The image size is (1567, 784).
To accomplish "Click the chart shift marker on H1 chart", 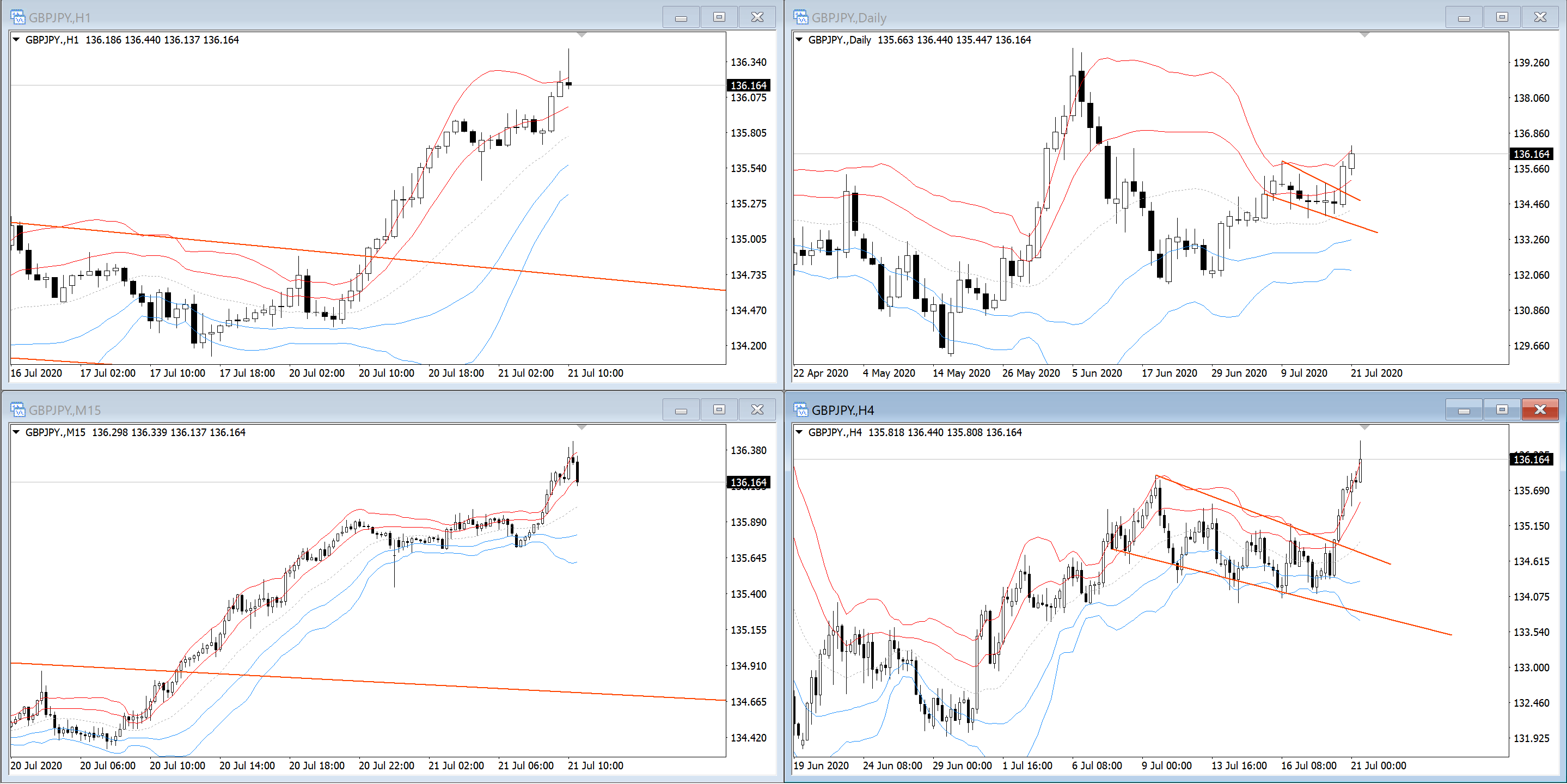I will point(581,35).
